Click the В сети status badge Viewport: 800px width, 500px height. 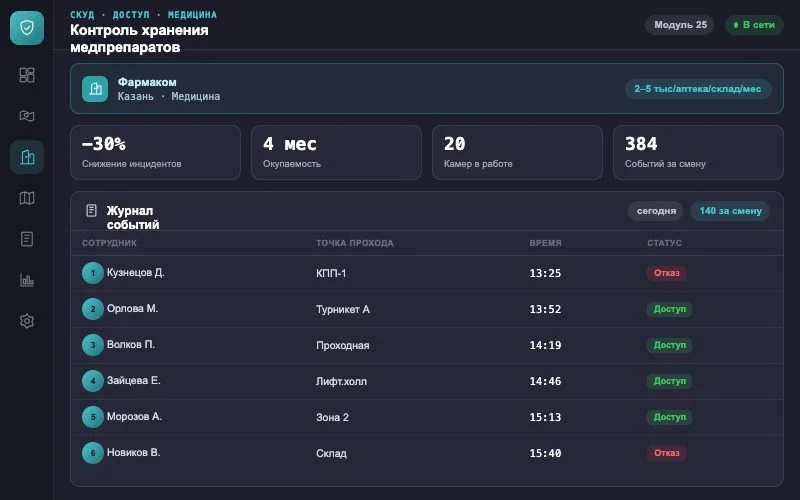coord(754,24)
